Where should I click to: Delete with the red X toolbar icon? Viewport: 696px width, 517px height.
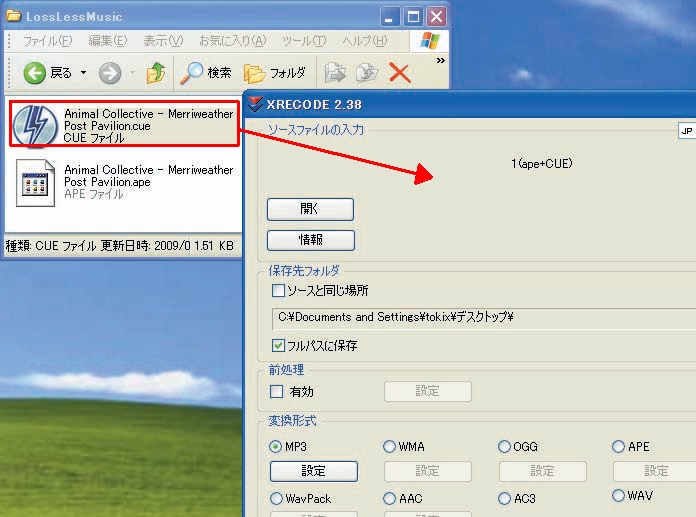(399, 73)
